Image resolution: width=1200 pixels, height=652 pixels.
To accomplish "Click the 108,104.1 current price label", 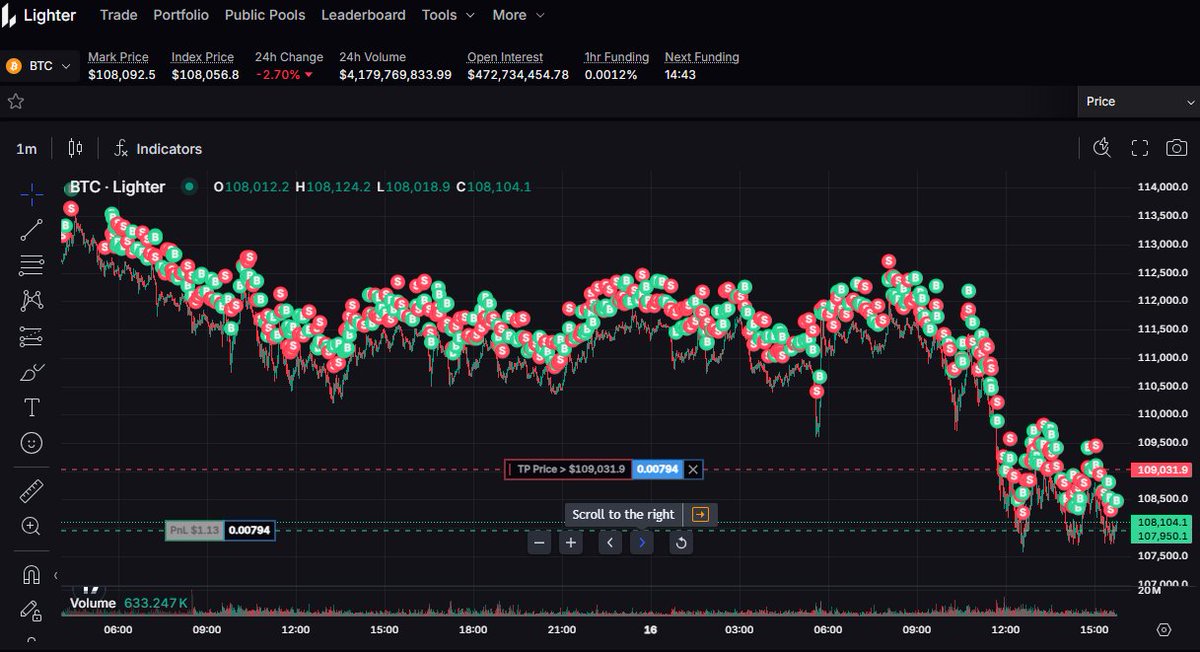I will point(1163,522).
